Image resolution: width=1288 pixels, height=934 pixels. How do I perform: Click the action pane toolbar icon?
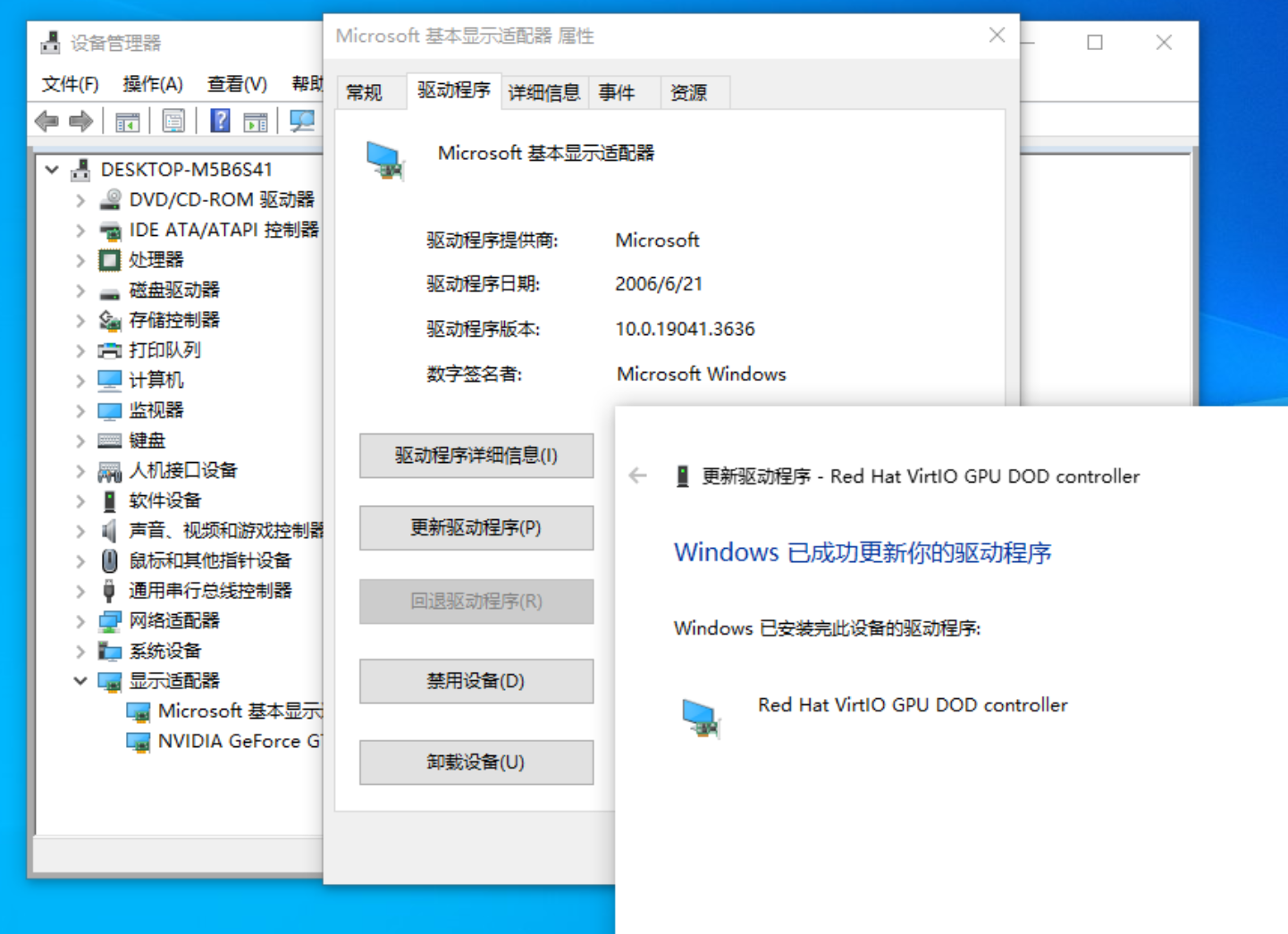[256, 122]
